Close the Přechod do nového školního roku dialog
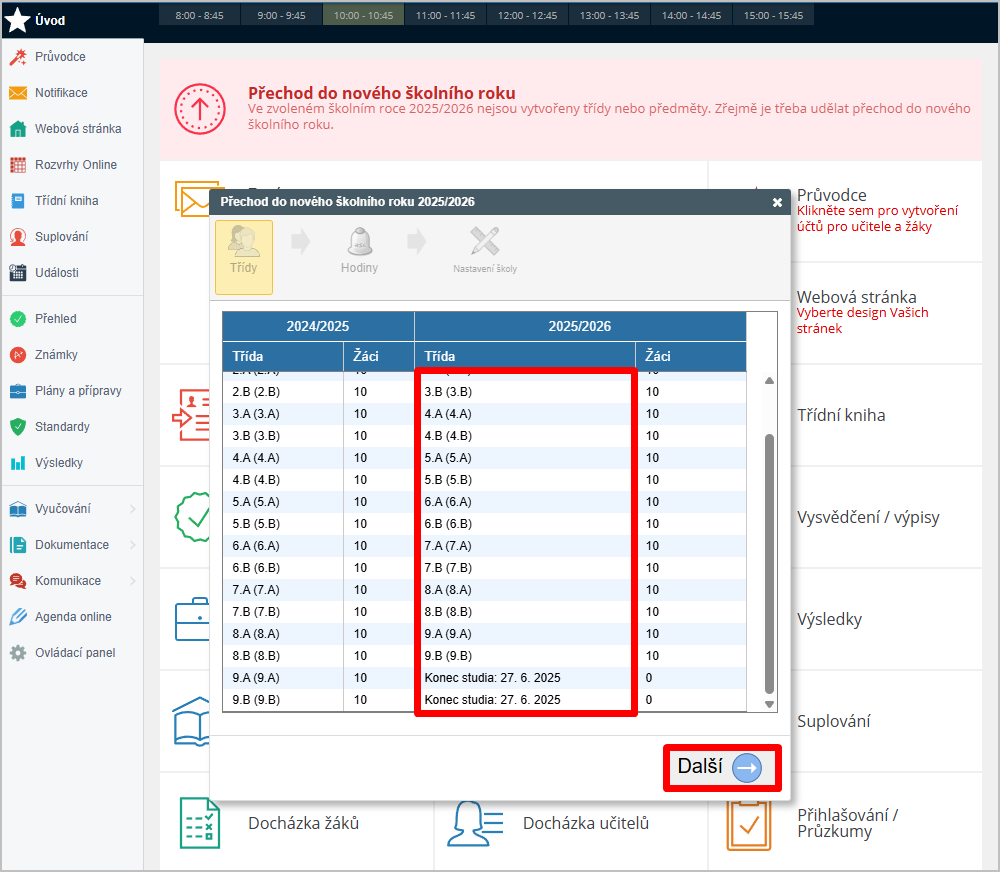This screenshot has width=1000, height=872. (777, 202)
